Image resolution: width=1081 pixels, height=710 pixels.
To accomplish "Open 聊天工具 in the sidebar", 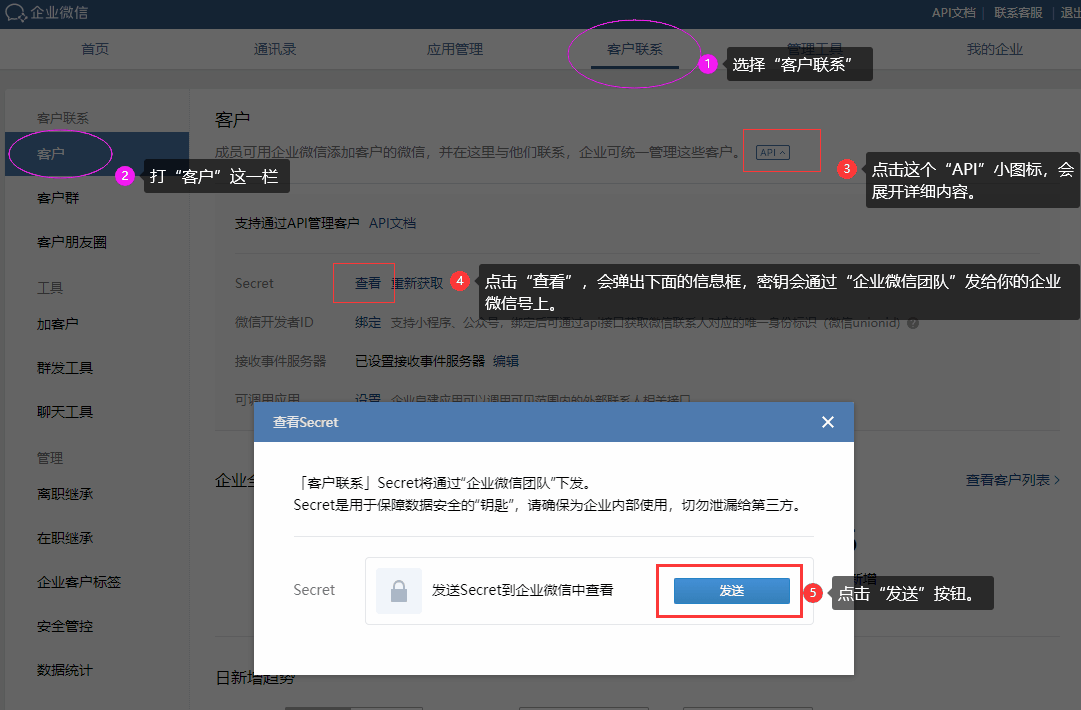I will tap(65, 412).
